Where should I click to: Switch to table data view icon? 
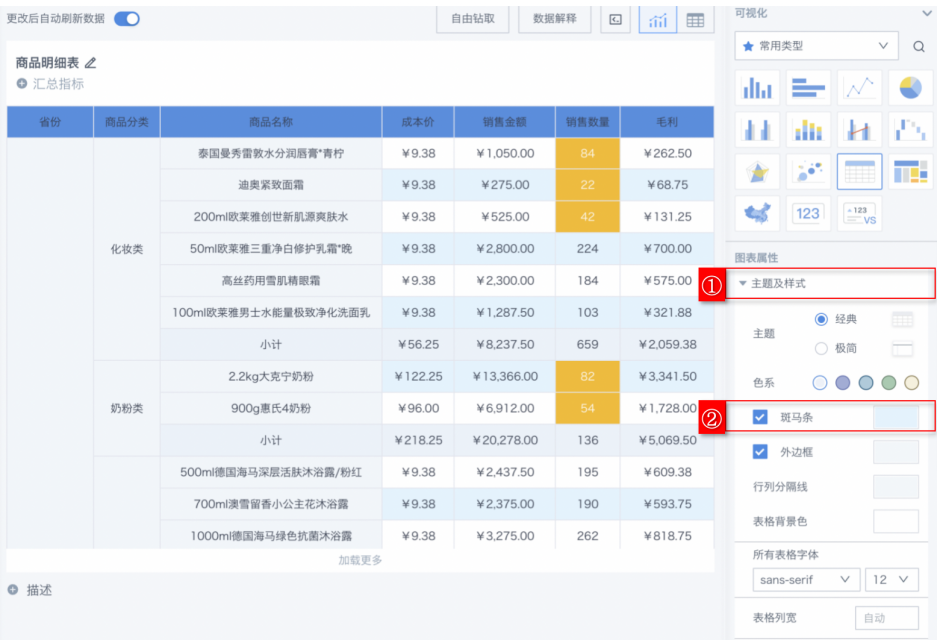[695, 20]
